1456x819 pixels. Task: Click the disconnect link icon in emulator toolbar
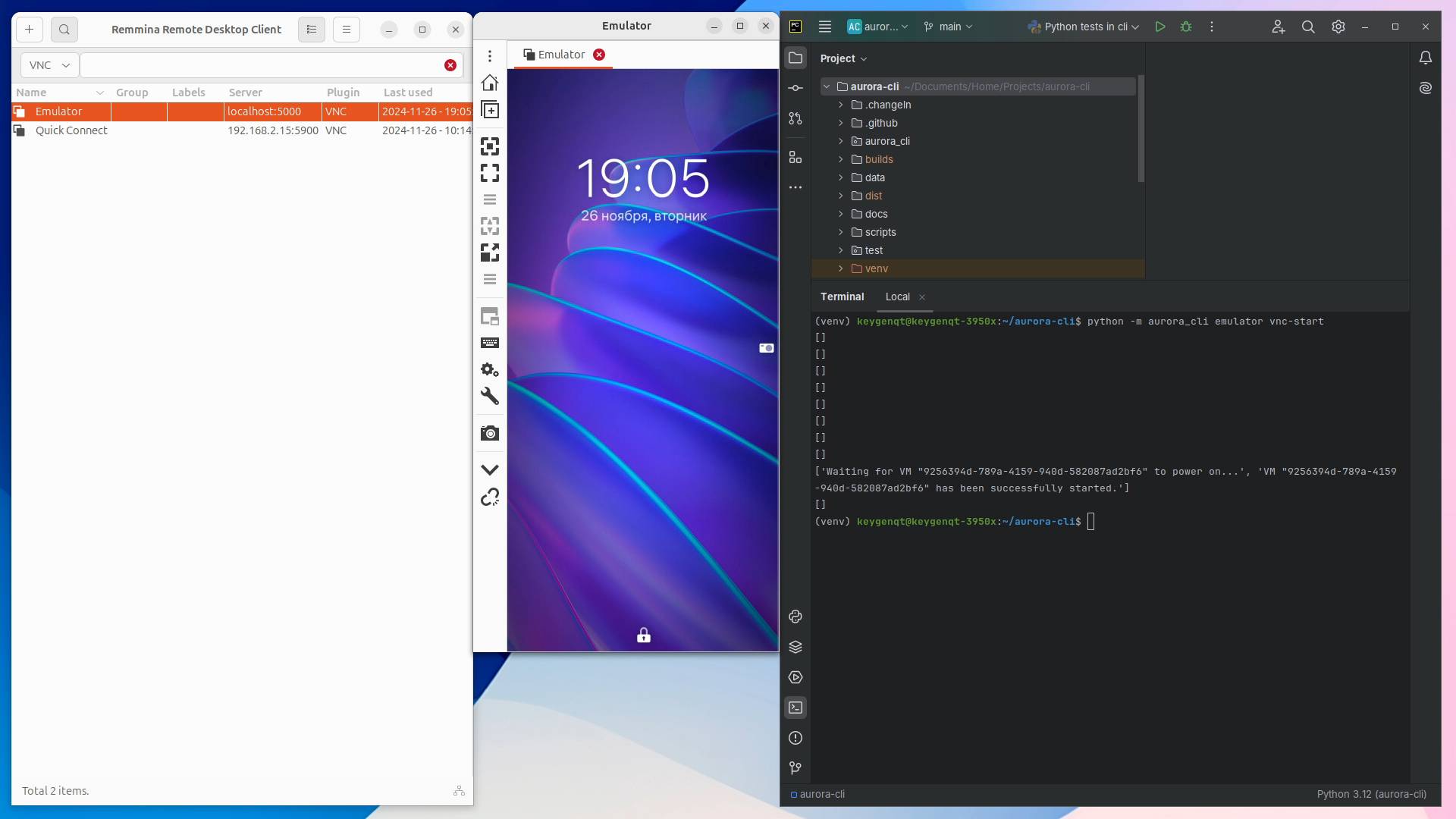[490, 497]
